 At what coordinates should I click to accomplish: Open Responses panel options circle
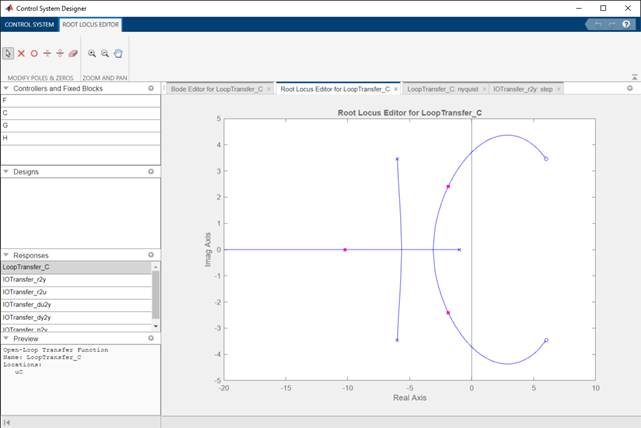(151, 255)
